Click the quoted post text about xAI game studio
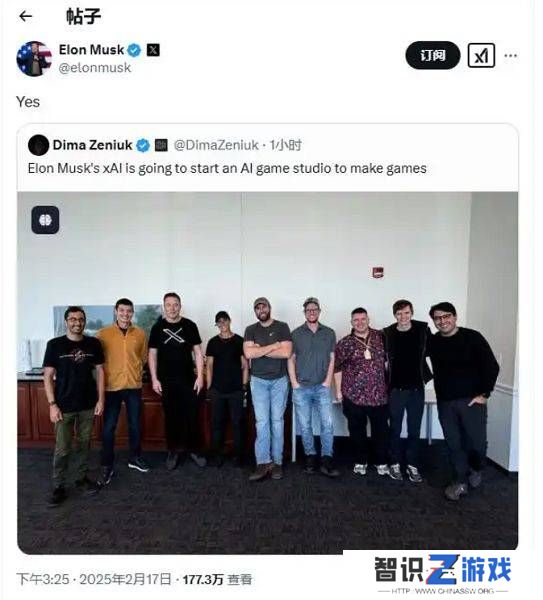This screenshot has width=543, height=600. click(227, 168)
